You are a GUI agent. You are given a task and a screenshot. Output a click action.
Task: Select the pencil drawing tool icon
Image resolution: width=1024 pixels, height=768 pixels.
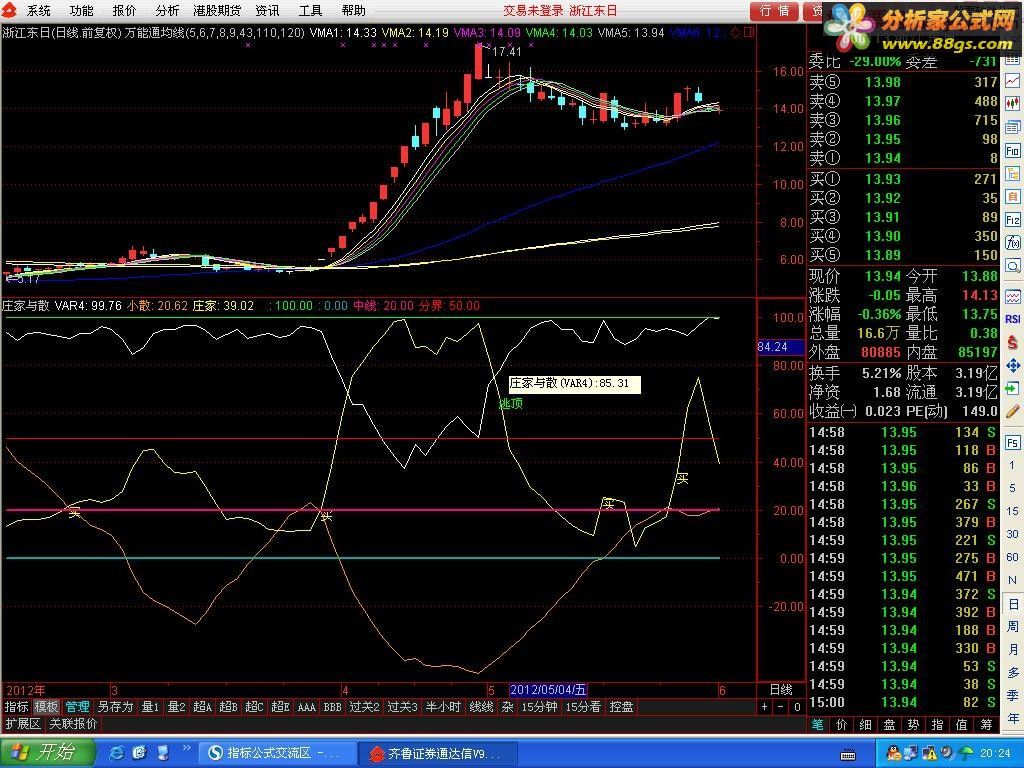pyautogui.click(x=1013, y=411)
